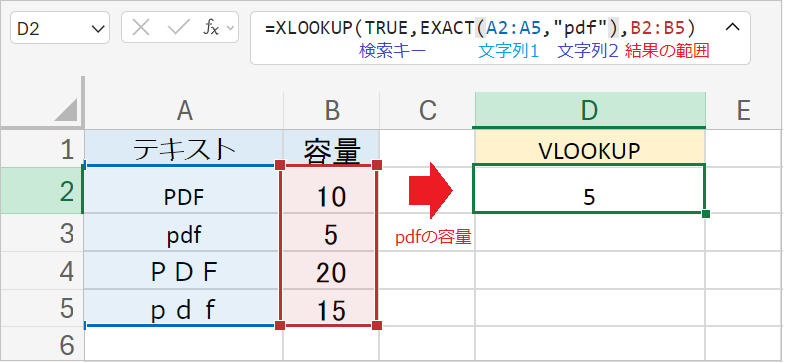Select cell B2 with value 10

point(330,191)
